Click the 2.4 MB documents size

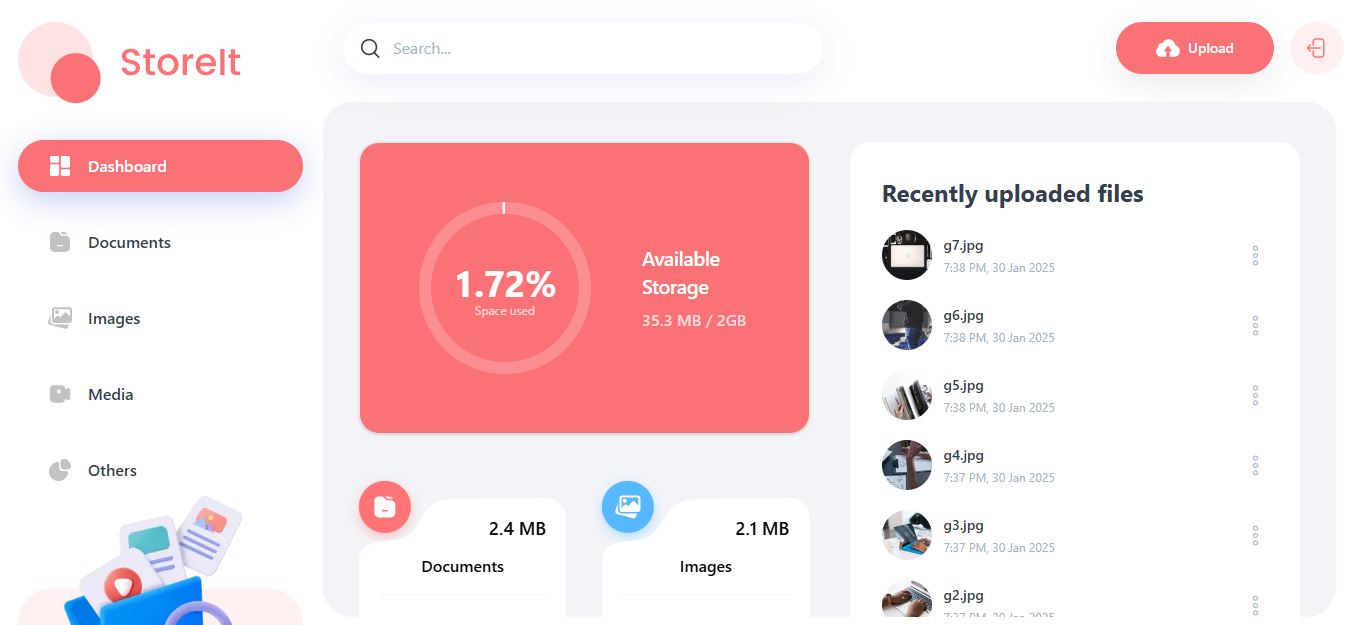click(517, 529)
